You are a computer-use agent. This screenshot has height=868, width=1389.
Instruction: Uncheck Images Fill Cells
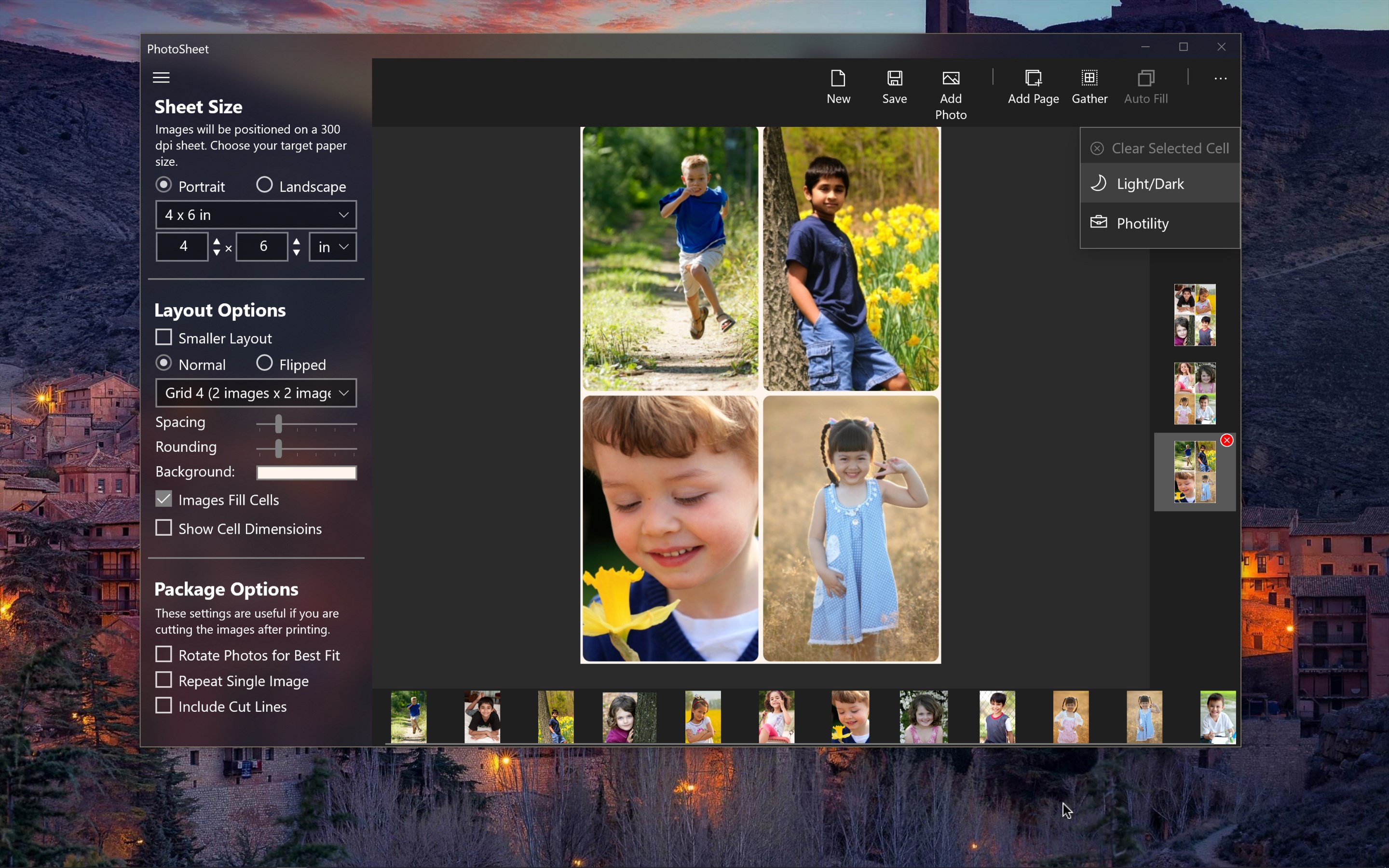click(163, 499)
